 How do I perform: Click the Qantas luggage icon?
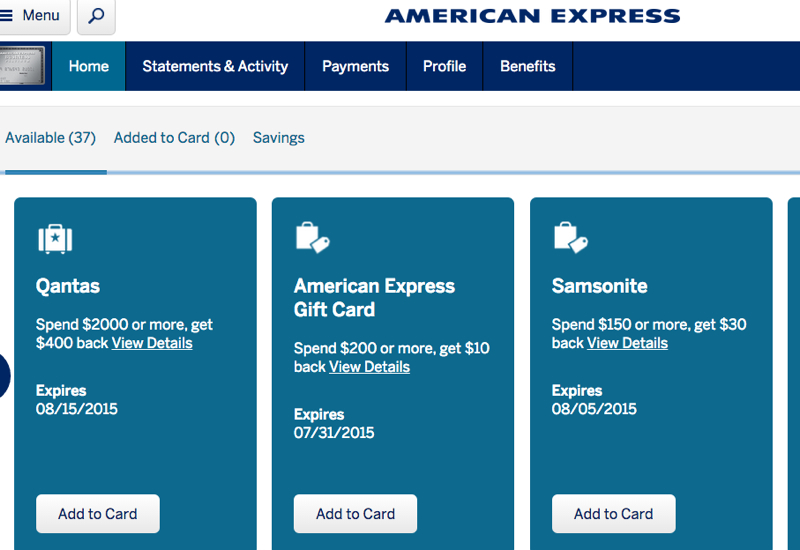click(x=55, y=238)
